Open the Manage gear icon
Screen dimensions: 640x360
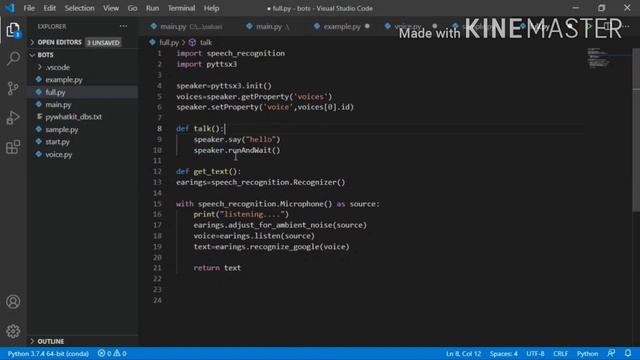point(13,331)
